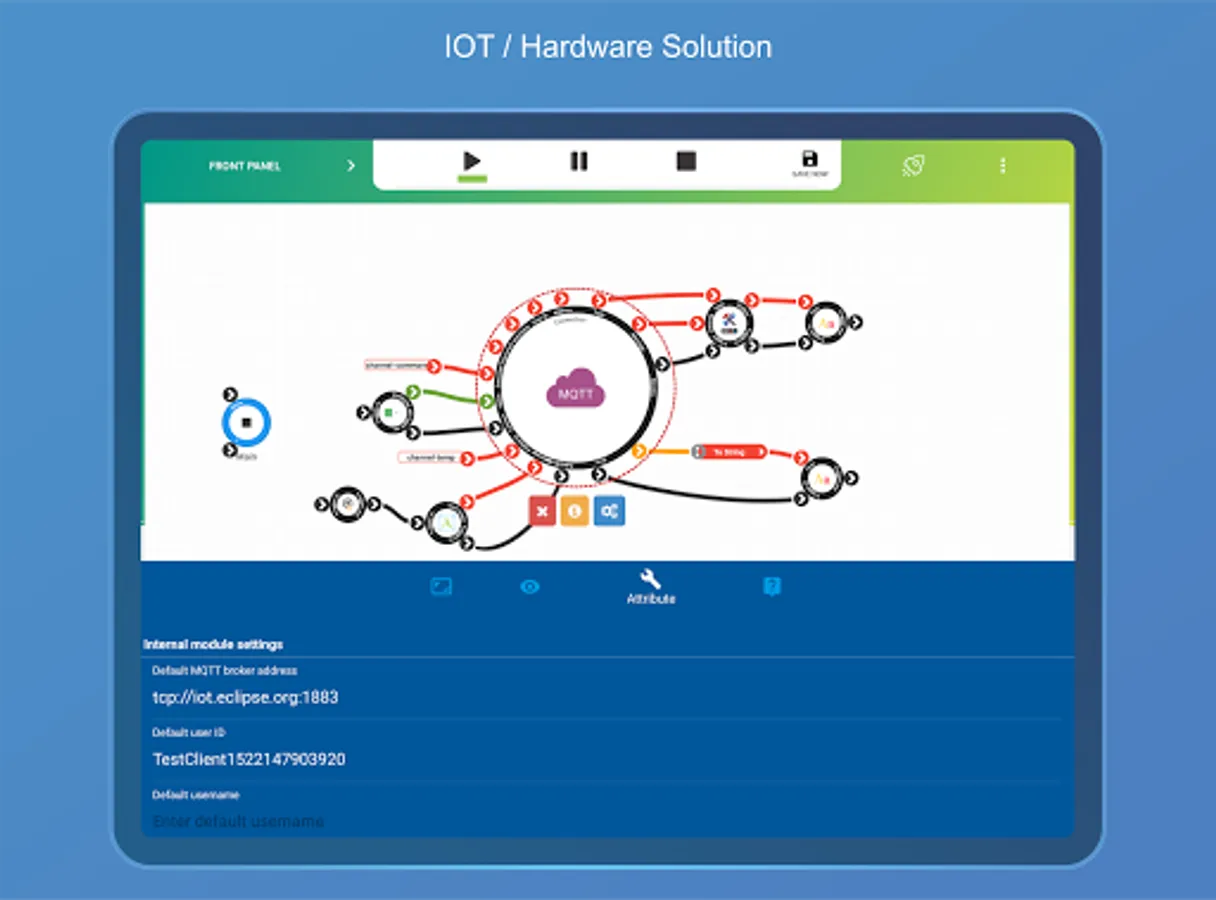Click the tools node at top right
Image resolution: width=1216 pixels, height=900 pixels.
pos(729,323)
